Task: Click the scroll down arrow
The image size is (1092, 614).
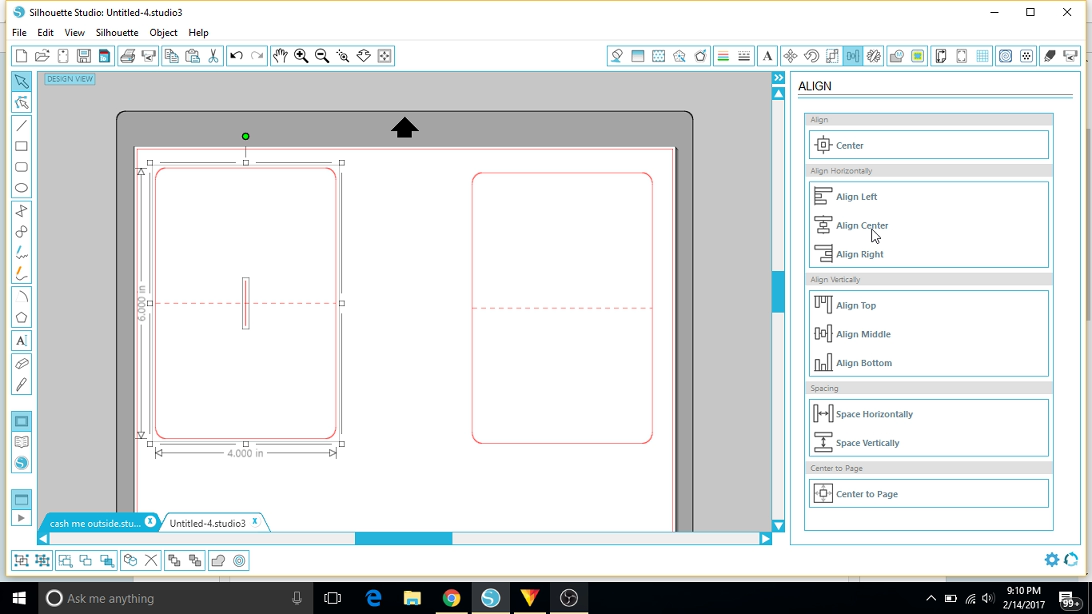Action: tap(779, 526)
